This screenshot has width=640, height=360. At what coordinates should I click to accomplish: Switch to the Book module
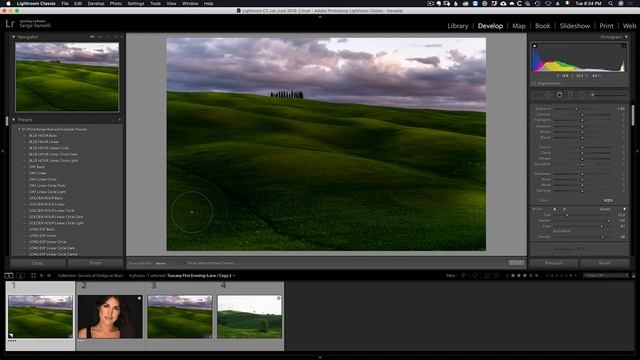coord(542,26)
